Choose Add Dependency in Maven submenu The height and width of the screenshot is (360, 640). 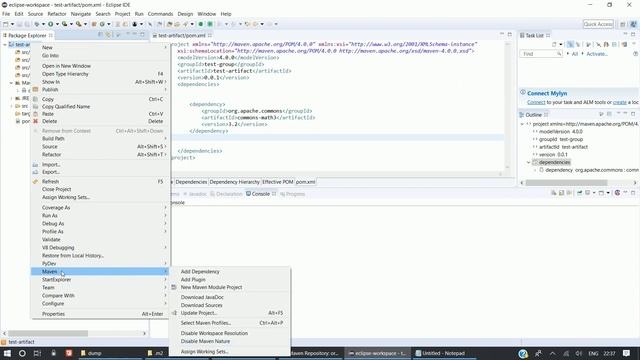click(200, 272)
